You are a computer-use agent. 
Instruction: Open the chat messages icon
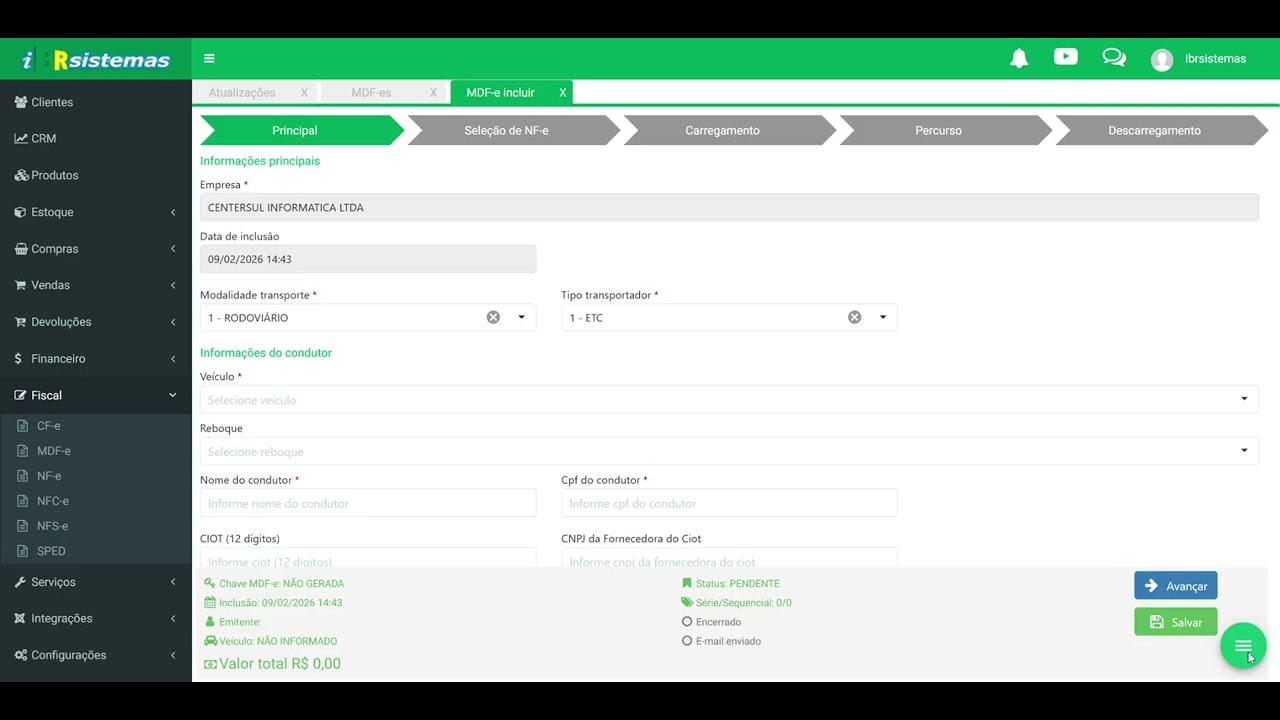point(1114,57)
